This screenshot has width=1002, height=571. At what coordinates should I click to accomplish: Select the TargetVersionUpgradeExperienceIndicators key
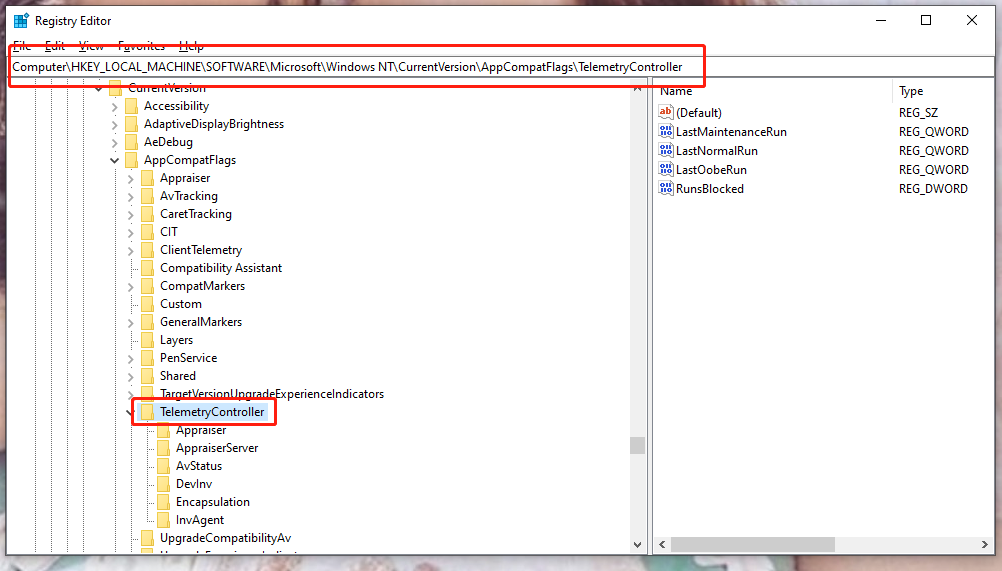(x=272, y=394)
